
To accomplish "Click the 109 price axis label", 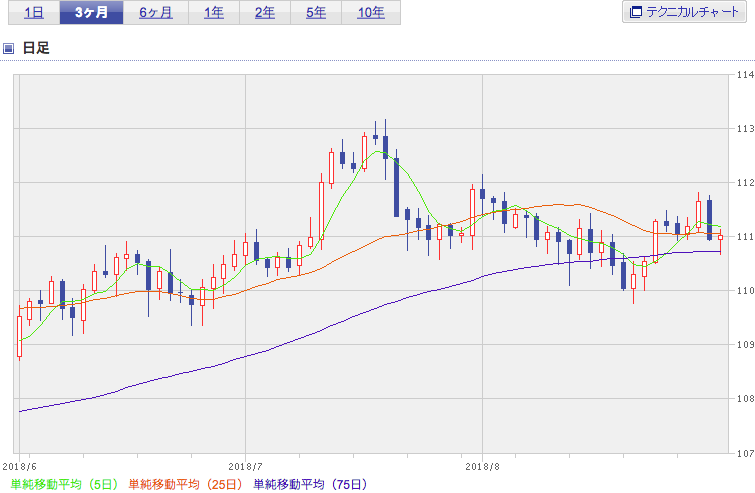I will 745,345.
